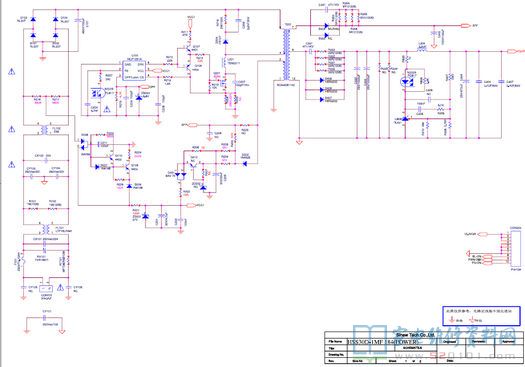Select the upper common-mode choke in the input filter
Screen dimensions: 525x367
[x=45, y=130]
